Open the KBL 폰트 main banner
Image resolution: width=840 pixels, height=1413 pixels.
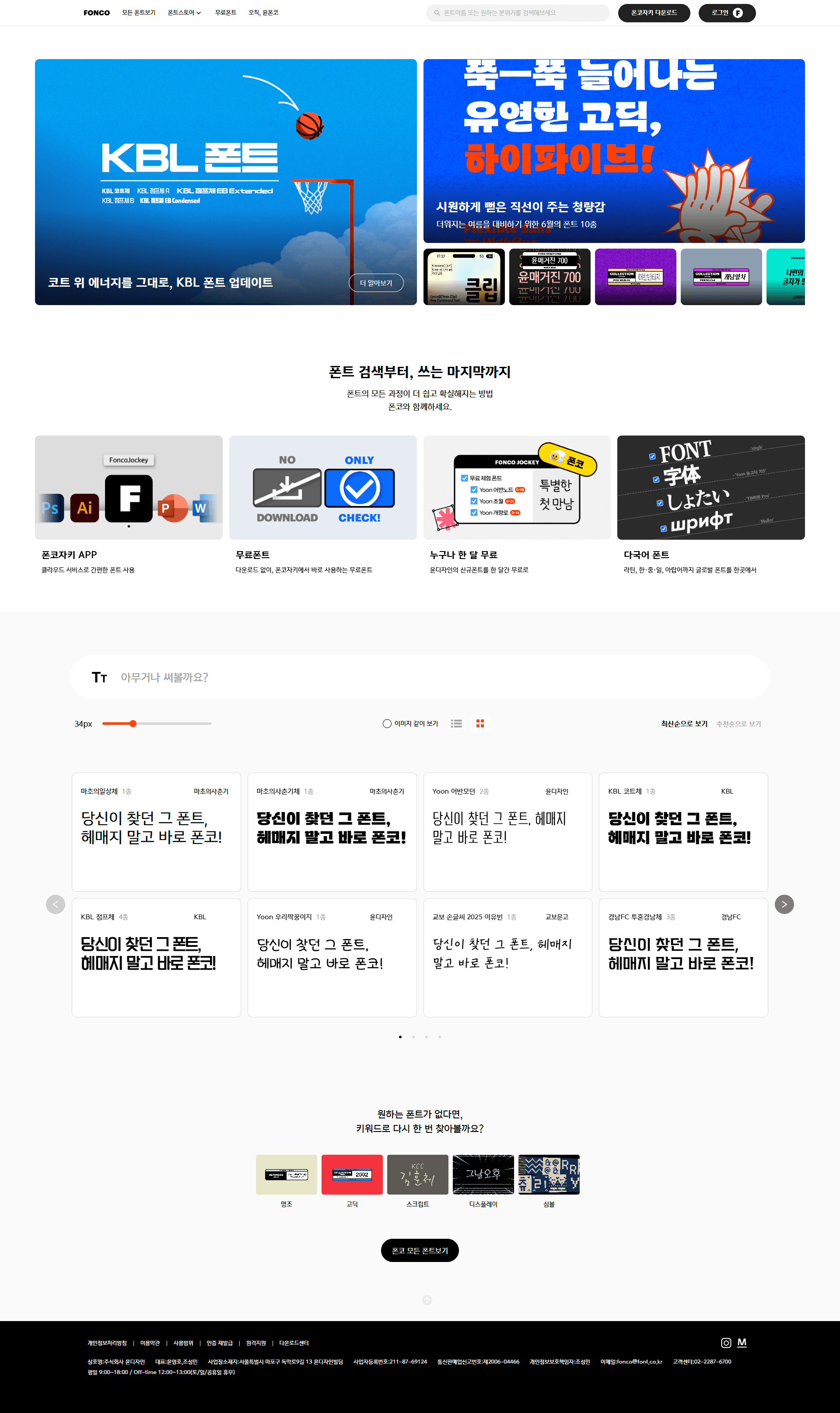tap(225, 182)
